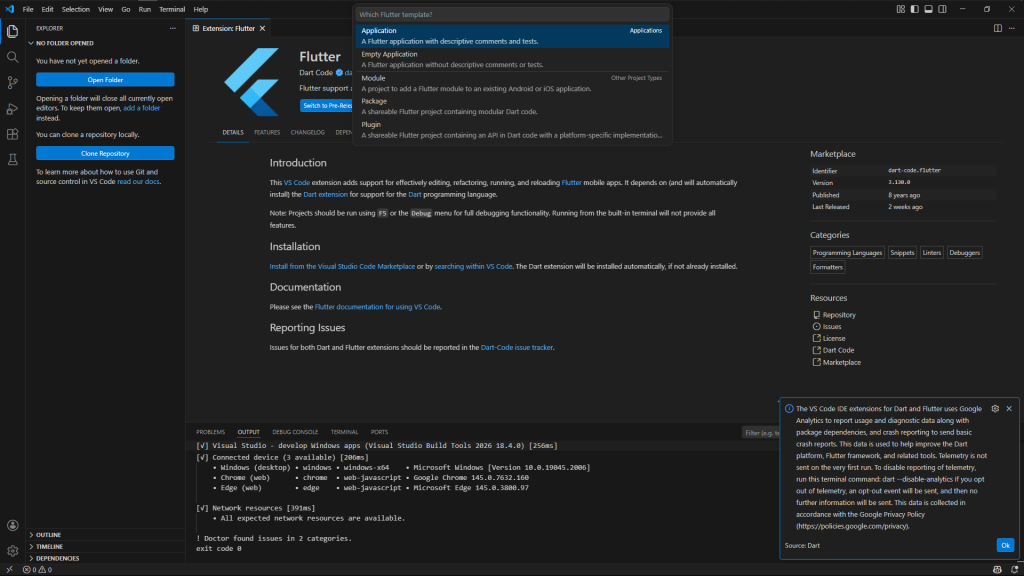Switch to the Ports panel tab
1024x576 pixels.
(379, 432)
